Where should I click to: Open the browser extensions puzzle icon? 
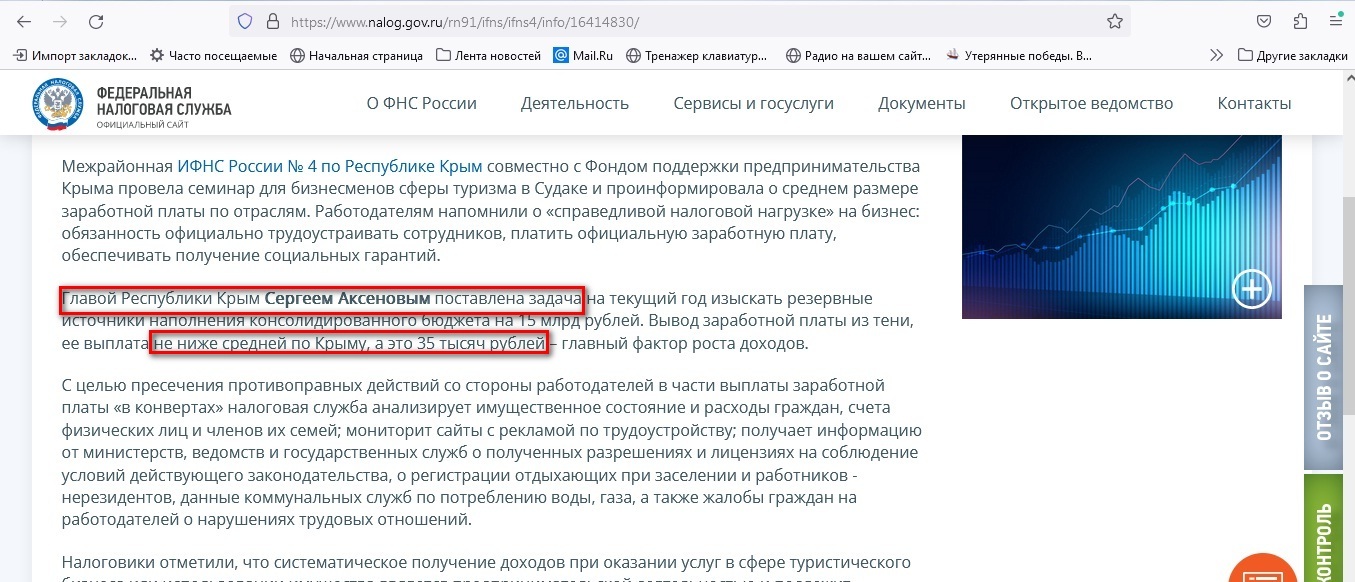click(x=1300, y=21)
